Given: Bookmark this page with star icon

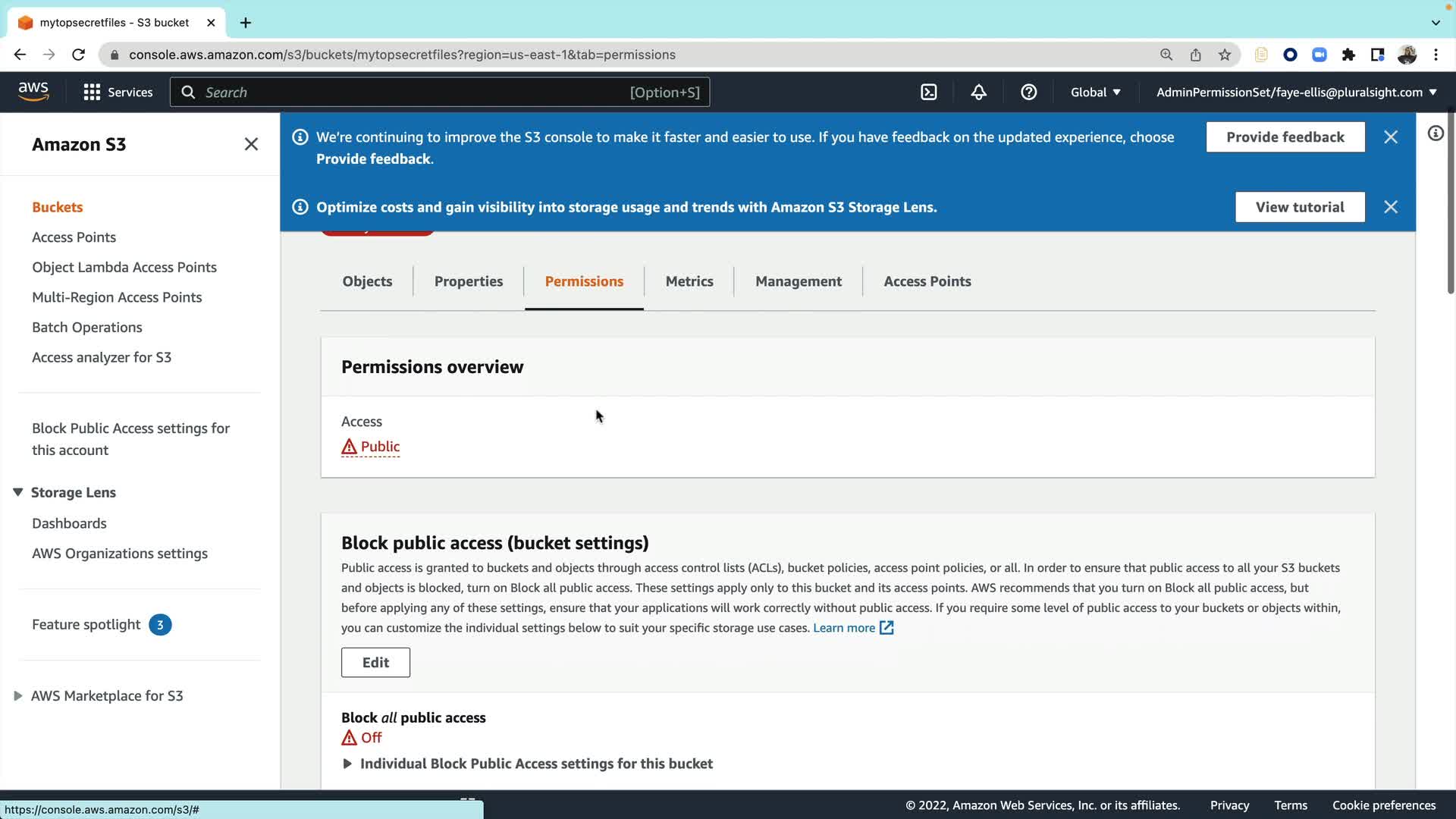Looking at the screenshot, I should click(x=1224, y=55).
